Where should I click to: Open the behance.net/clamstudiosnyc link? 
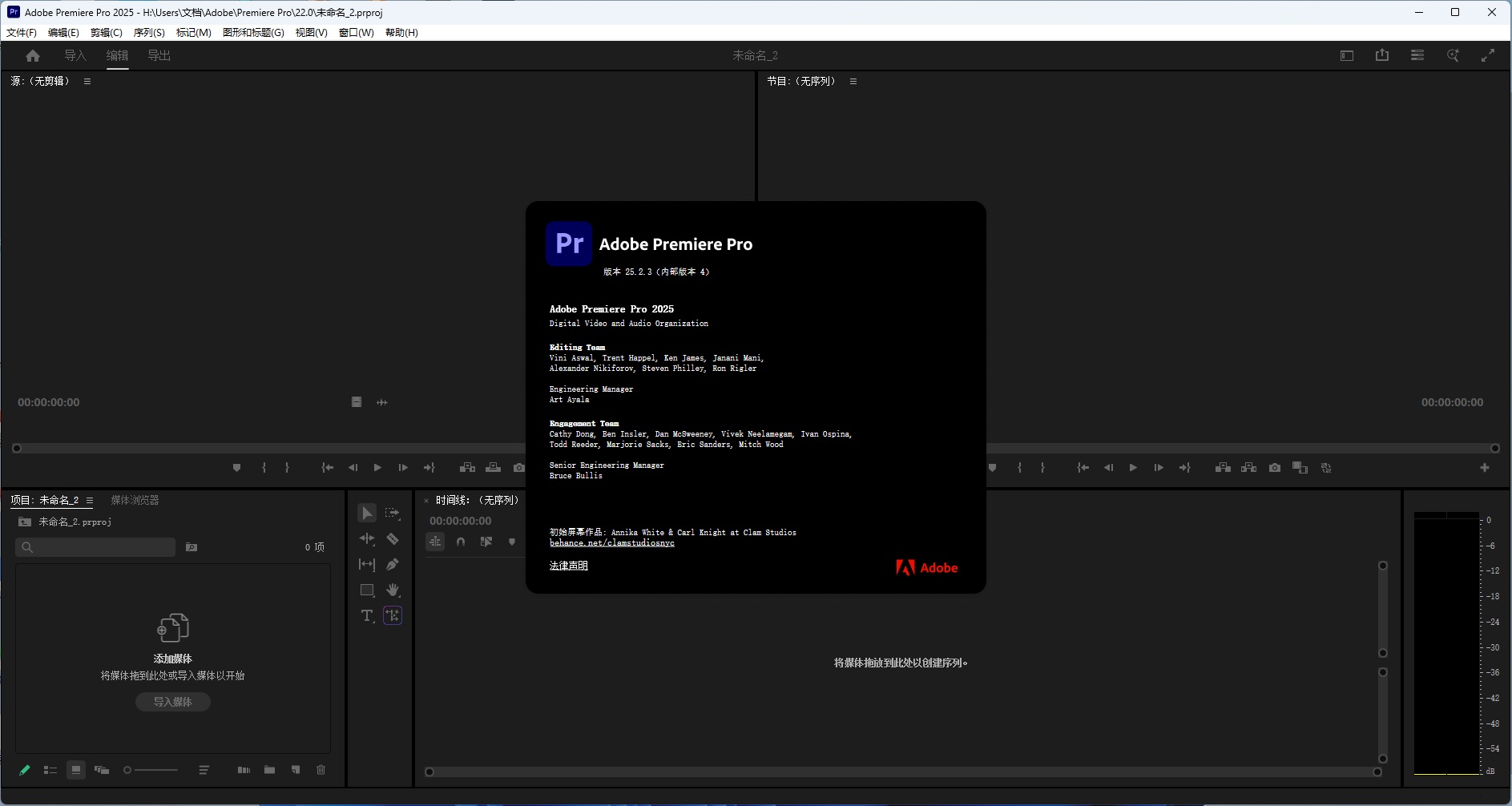pos(612,543)
